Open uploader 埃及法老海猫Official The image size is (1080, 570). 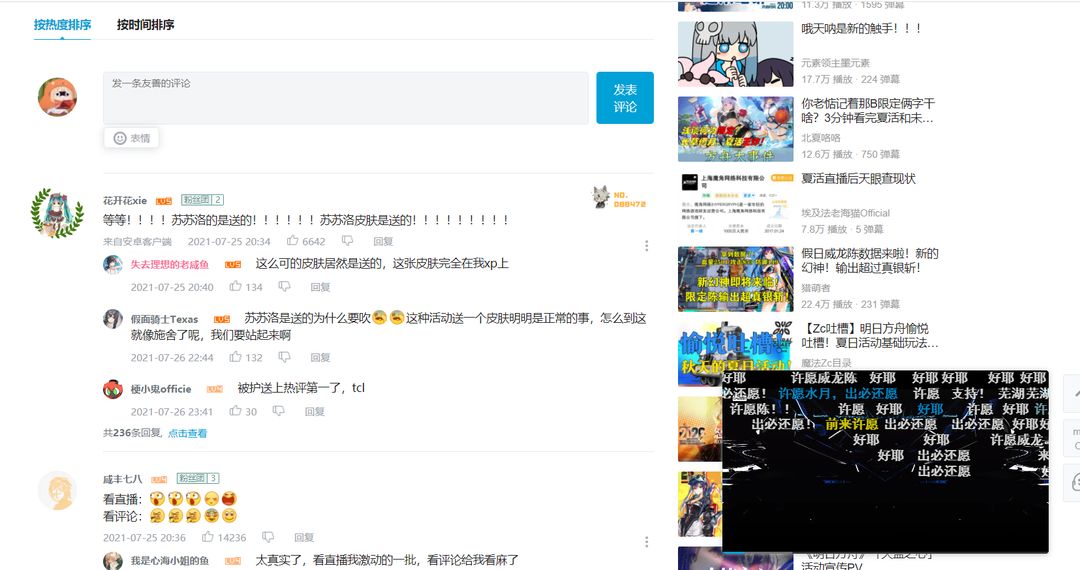tap(845, 213)
